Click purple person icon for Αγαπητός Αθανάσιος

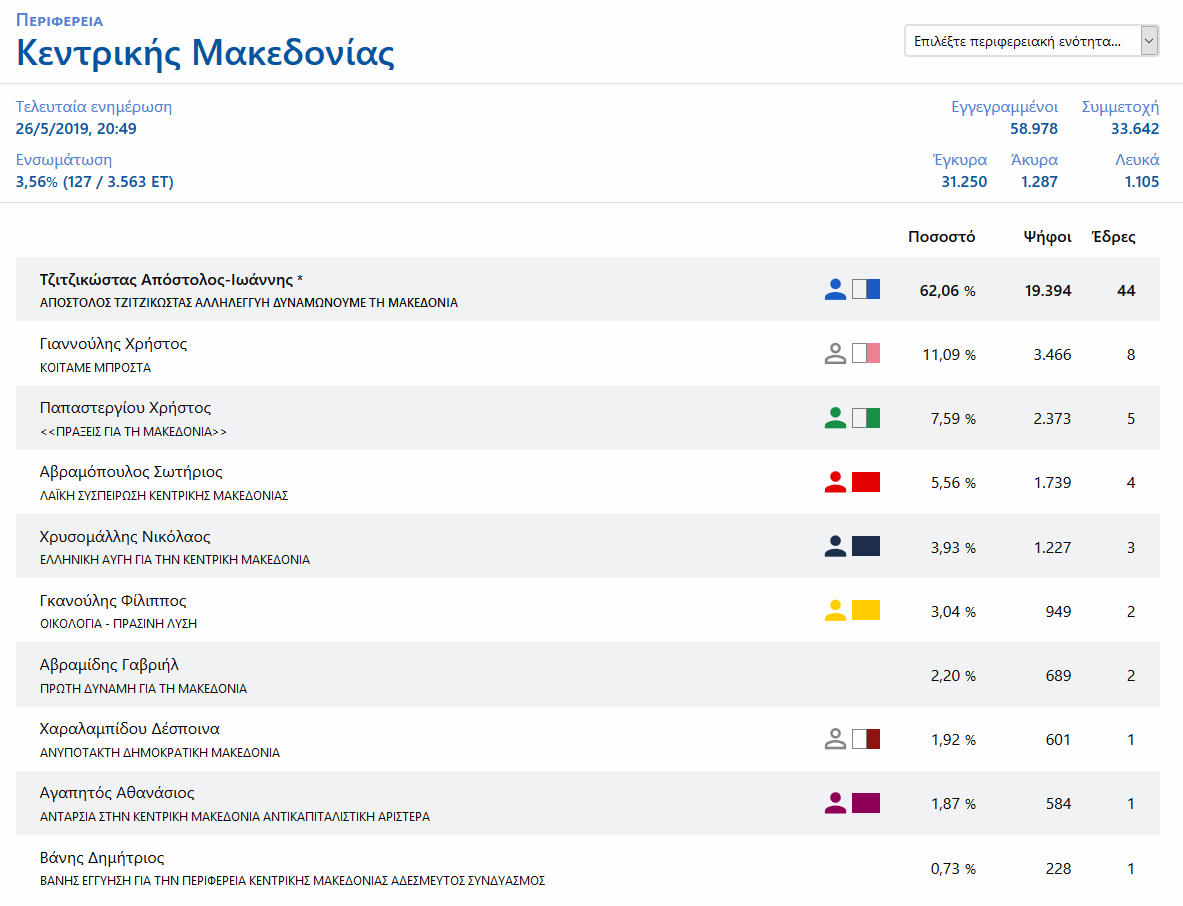click(x=835, y=803)
